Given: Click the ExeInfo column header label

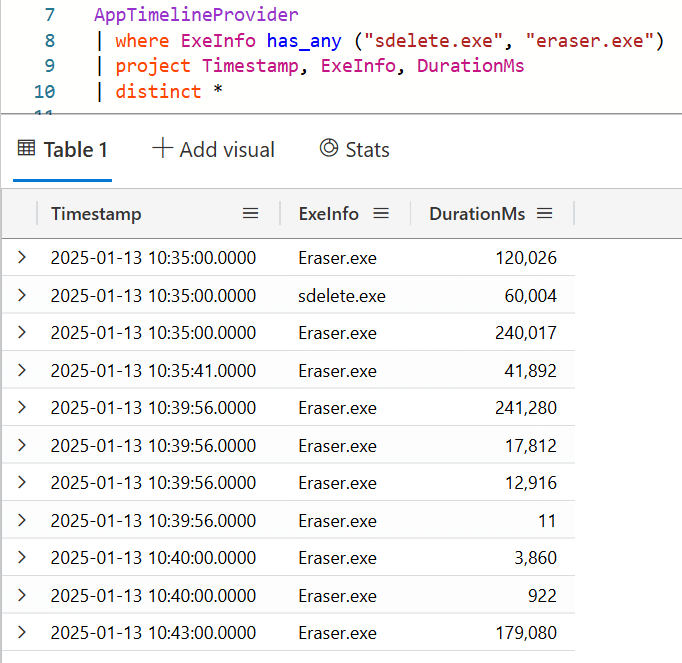Looking at the screenshot, I should (328, 214).
